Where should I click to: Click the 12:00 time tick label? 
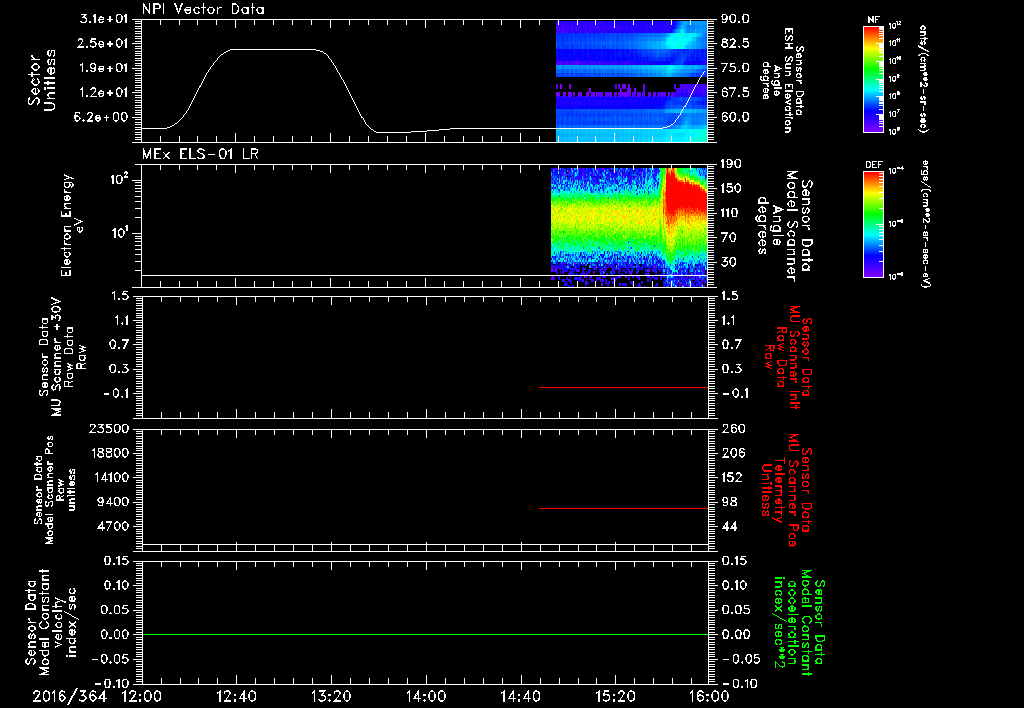click(141, 696)
